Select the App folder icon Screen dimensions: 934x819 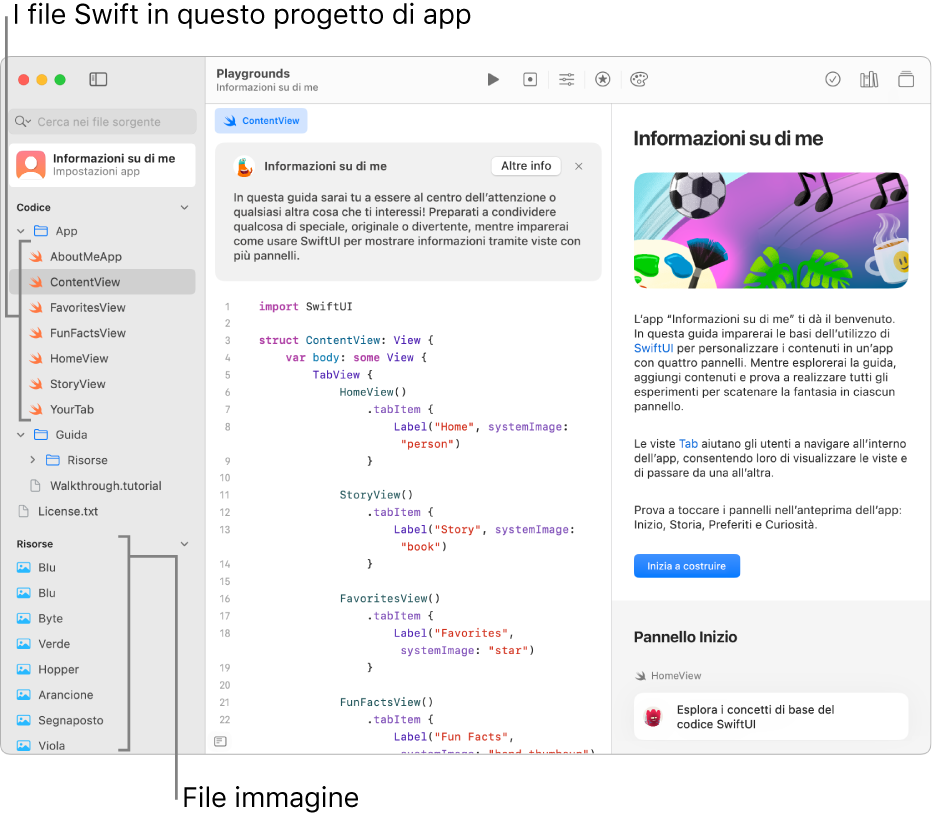pos(41,231)
